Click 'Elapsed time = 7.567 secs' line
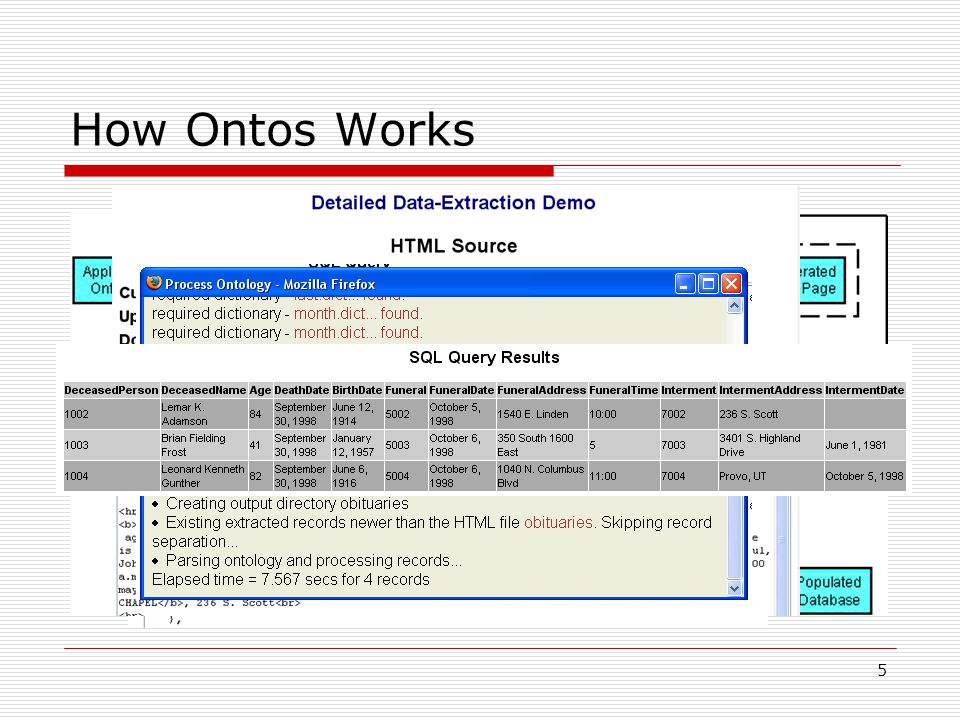 (x=291, y=579)
